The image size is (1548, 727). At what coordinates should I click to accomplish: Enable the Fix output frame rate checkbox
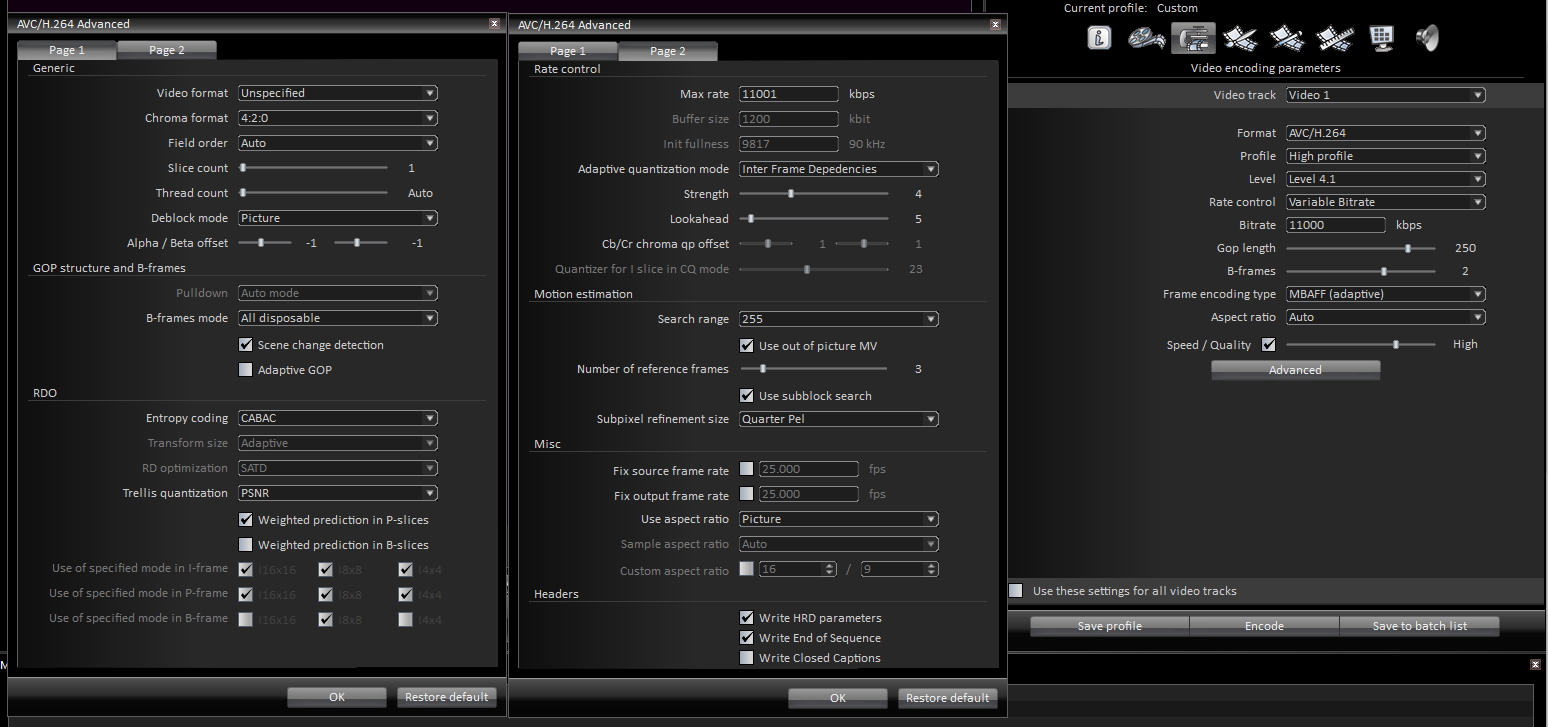click(747, 494)
